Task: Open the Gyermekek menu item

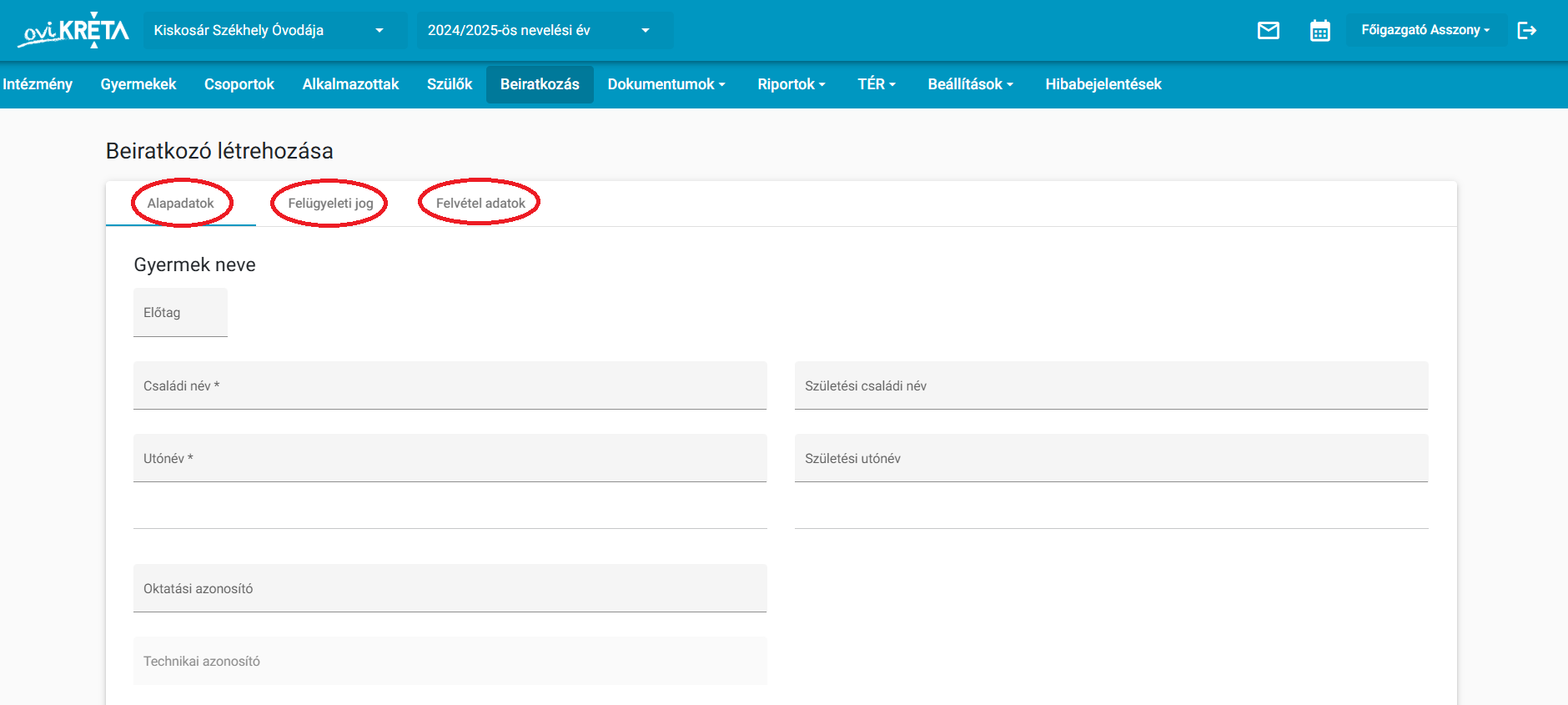Action: [x=138, y=84]
